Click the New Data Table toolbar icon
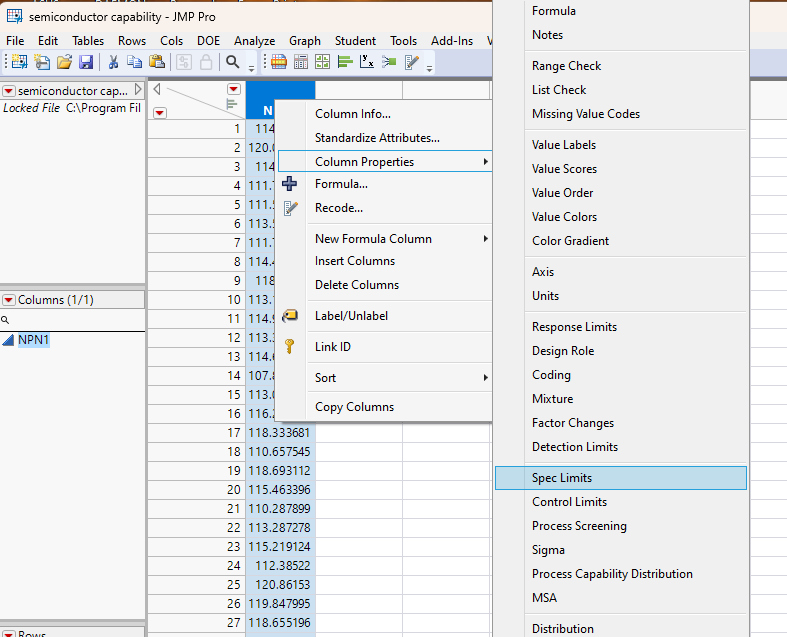This screenshot has width=787, height=637. [x=20, y=62]
